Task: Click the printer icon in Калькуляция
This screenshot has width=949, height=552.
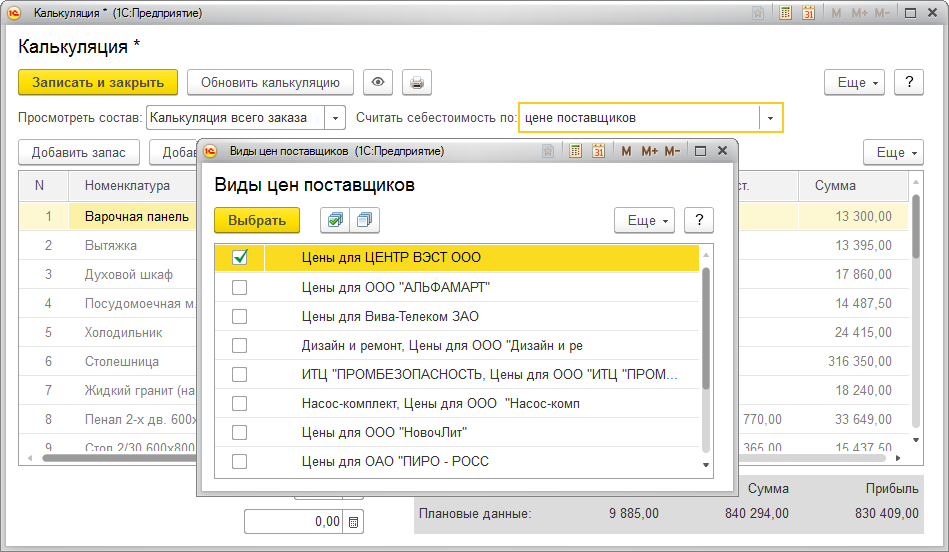Action: tap(417, 82)
